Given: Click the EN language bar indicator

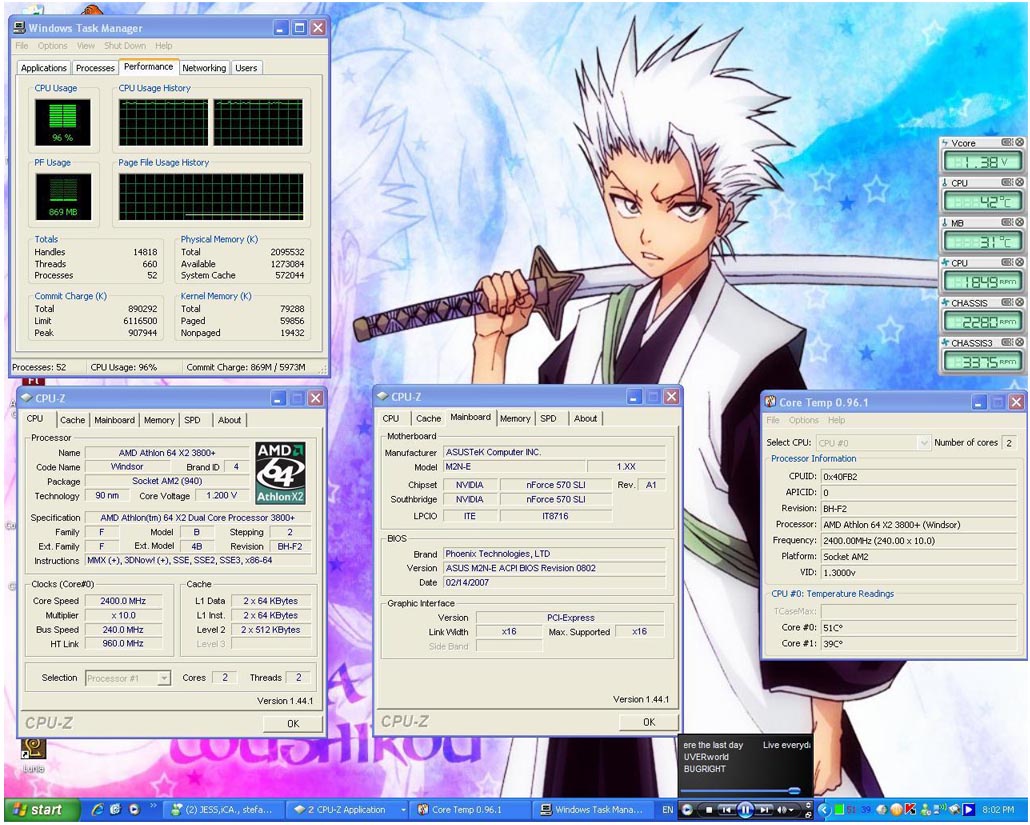Looking at the screenshot, I should 667,810.
